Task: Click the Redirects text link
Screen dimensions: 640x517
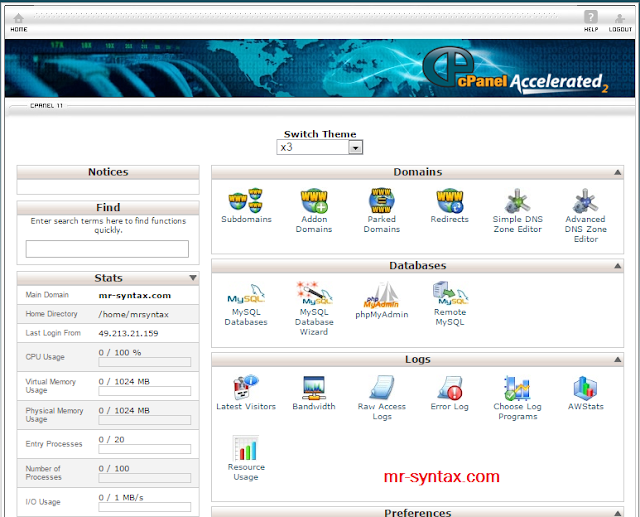Action: click(449, 219)
